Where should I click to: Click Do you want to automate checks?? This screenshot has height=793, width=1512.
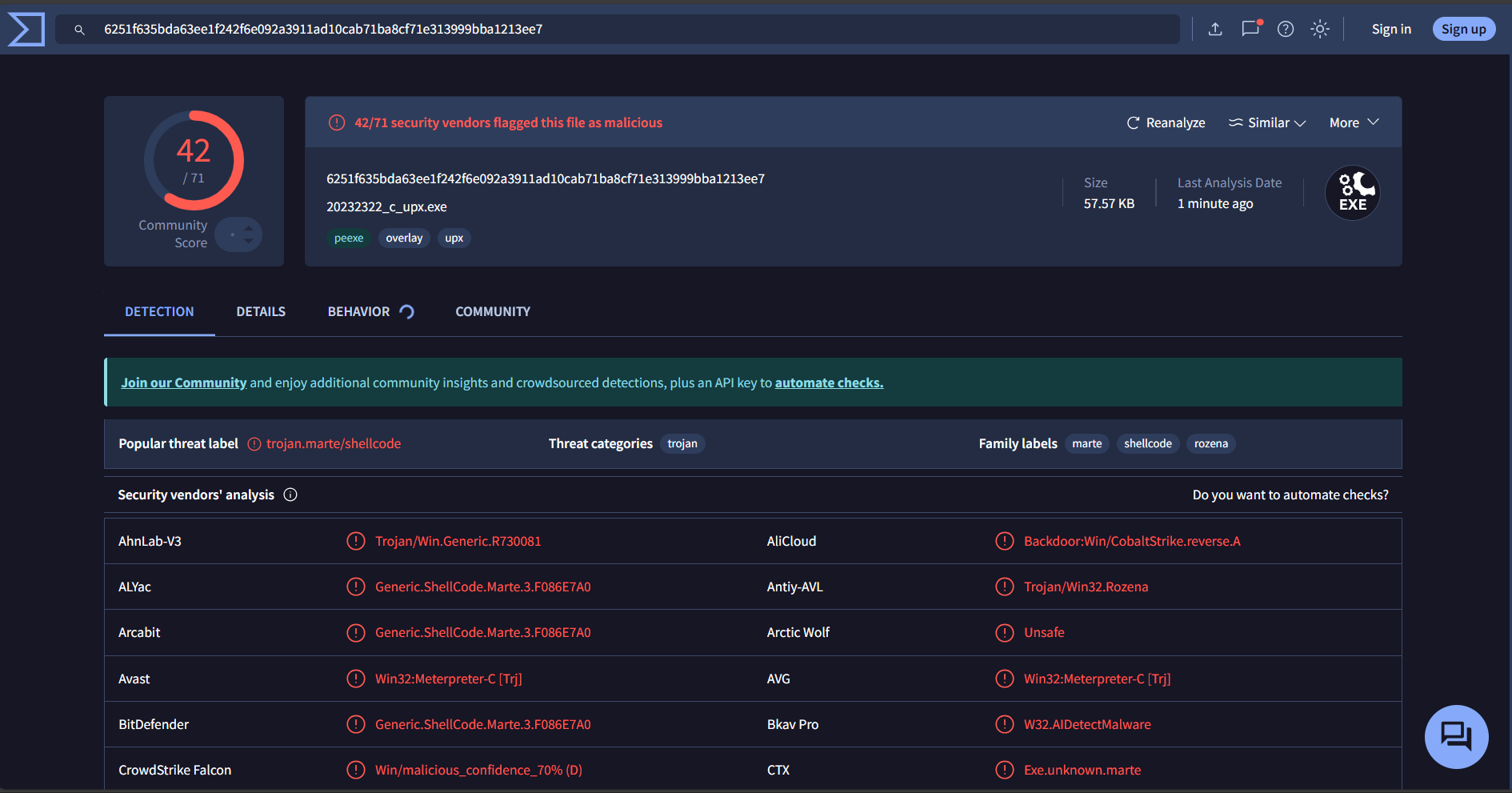tap(1290, 495)
